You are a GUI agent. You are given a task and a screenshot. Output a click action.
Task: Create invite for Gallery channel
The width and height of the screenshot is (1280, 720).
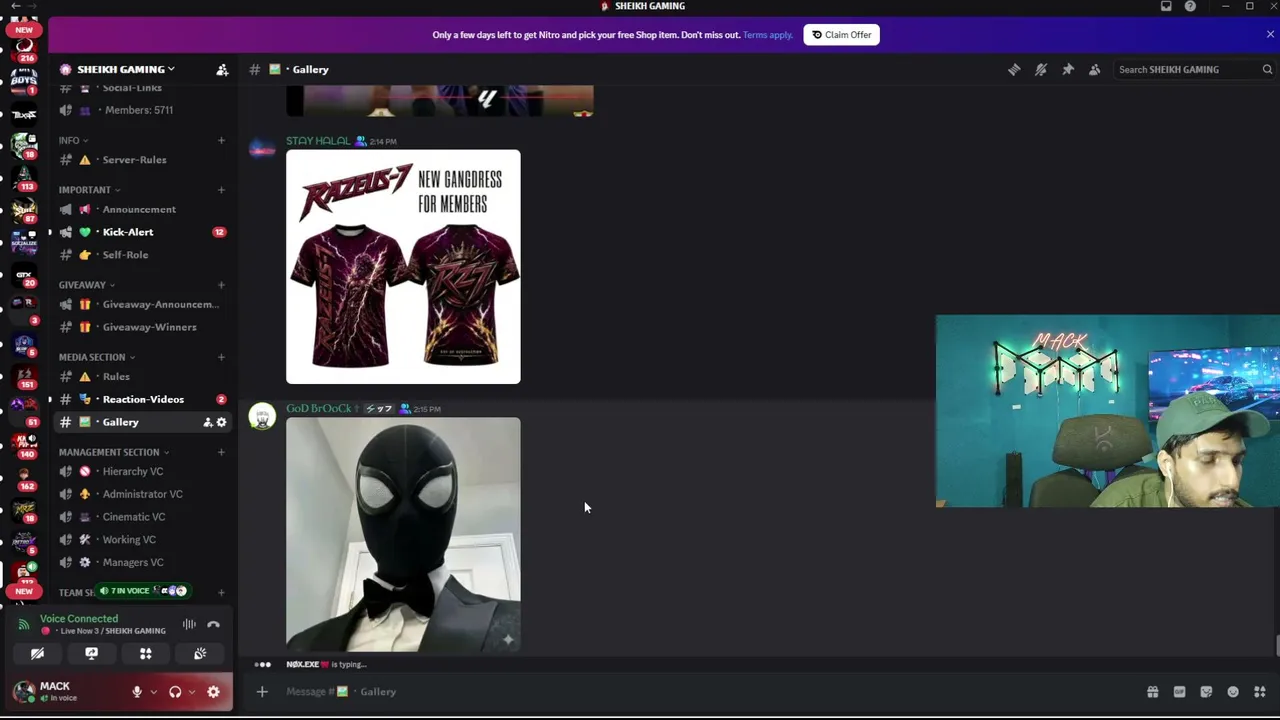208,422
